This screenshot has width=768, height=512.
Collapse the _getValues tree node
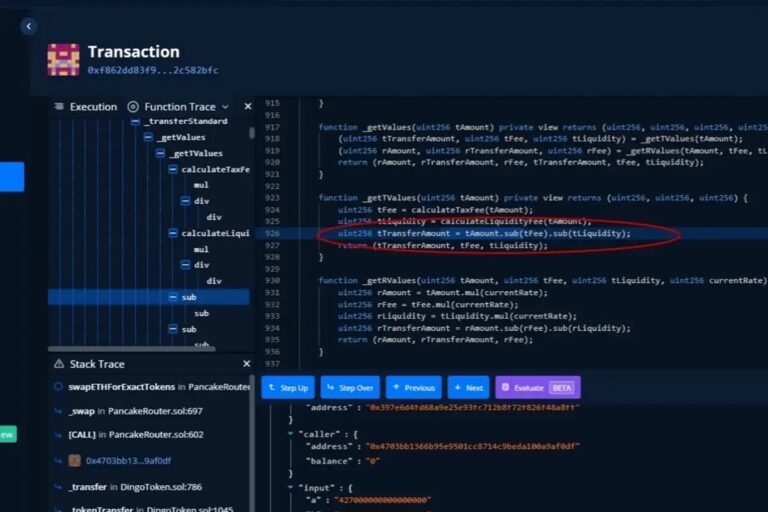(x=148, y=137)
